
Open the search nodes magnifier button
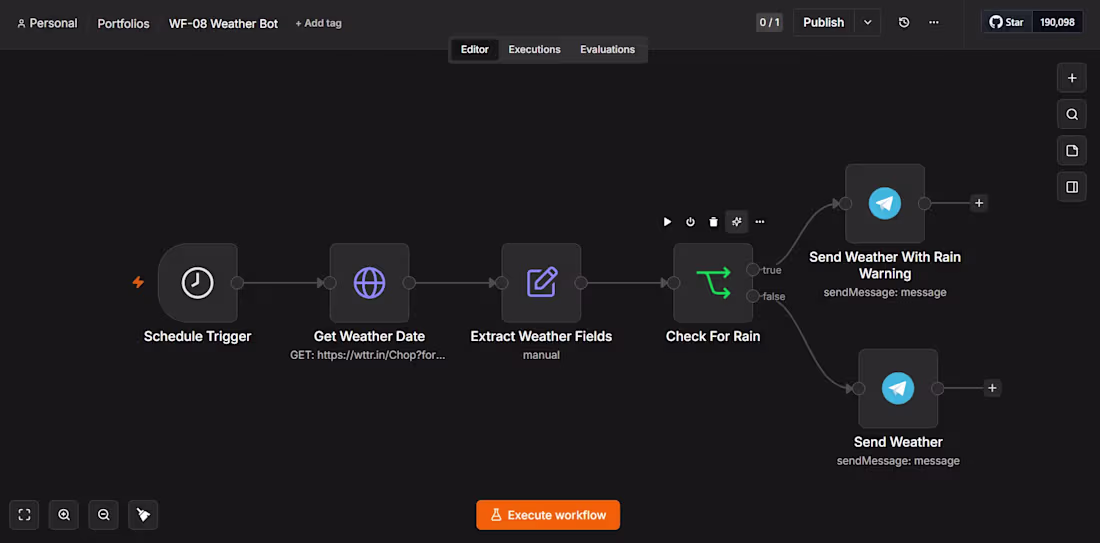point(1072,114)
